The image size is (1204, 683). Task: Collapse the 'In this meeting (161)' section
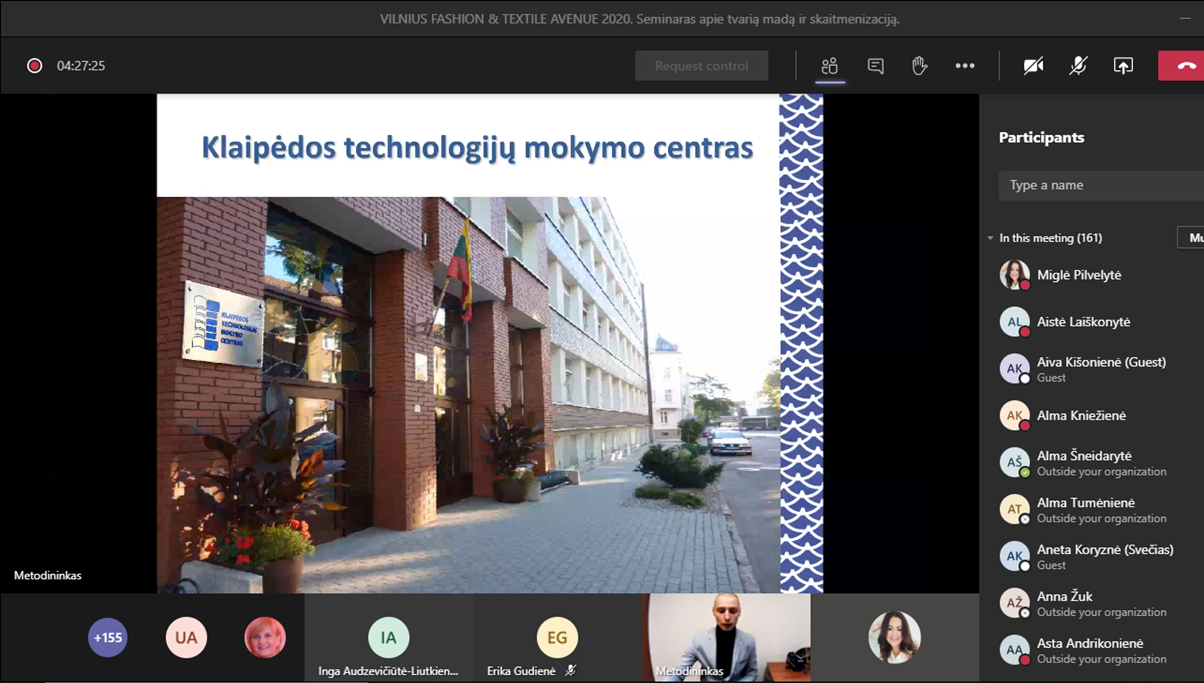tap(990, 238)
